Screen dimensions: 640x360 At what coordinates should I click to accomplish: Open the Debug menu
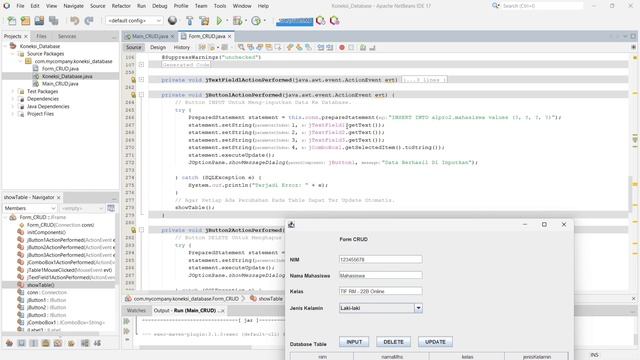(160, 6)
